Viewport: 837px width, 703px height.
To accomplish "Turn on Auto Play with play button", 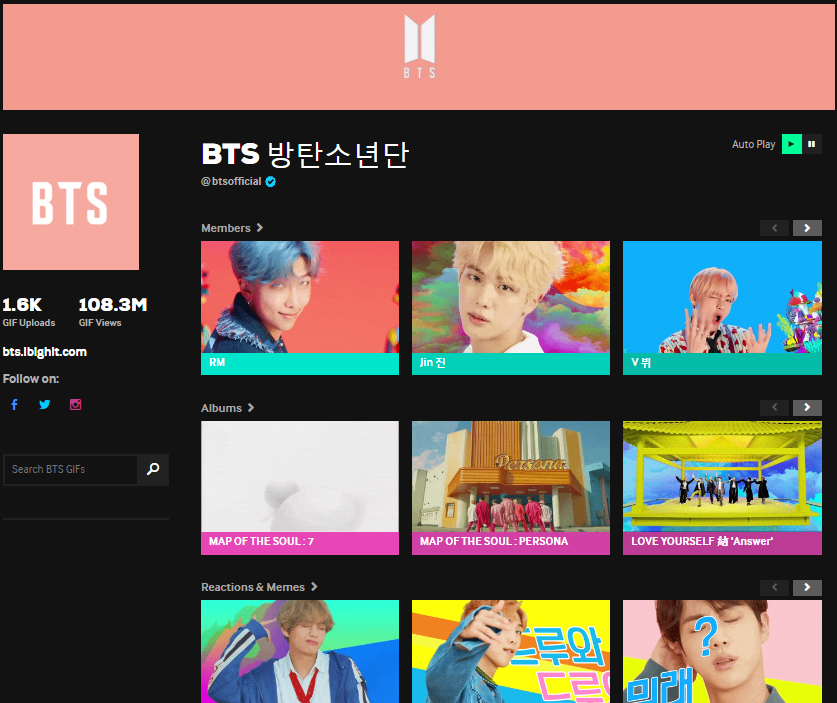I will [x=792, y=144].
